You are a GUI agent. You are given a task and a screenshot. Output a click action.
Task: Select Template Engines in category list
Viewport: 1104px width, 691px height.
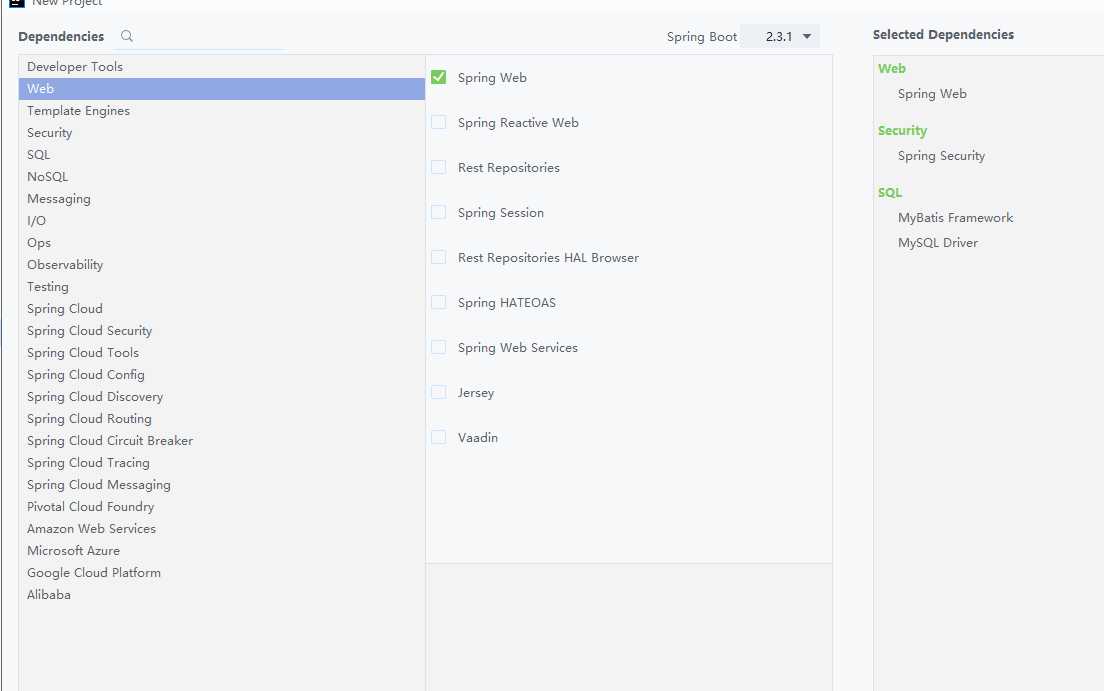(78, 111)
